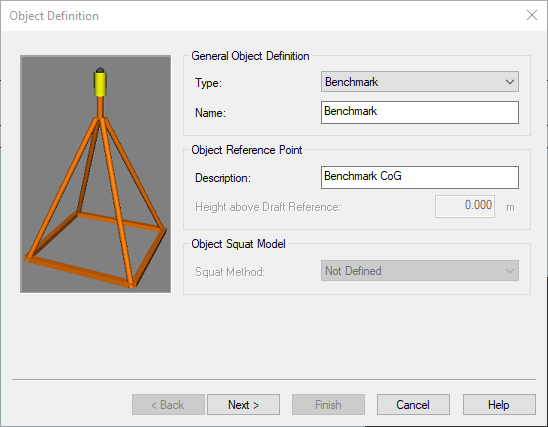Image resolution: width=548 pixels, height=427 pixels.
Task: Click the "Height above Draft Reference:" label
Action: 268,207
